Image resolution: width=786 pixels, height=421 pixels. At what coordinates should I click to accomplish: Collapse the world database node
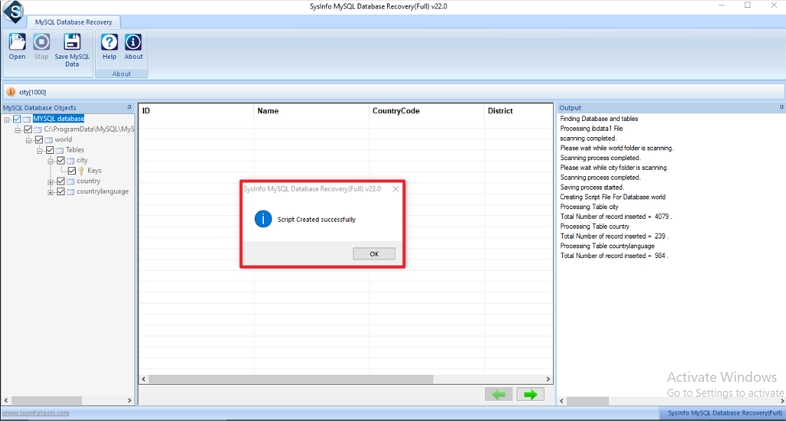click(x=29, y=140)
